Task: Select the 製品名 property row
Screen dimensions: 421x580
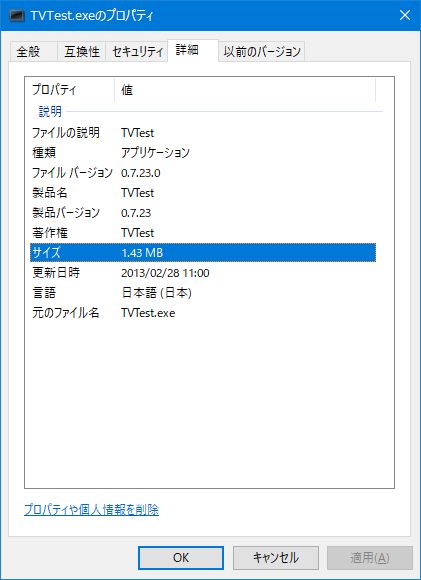Action: pos(203,192)
